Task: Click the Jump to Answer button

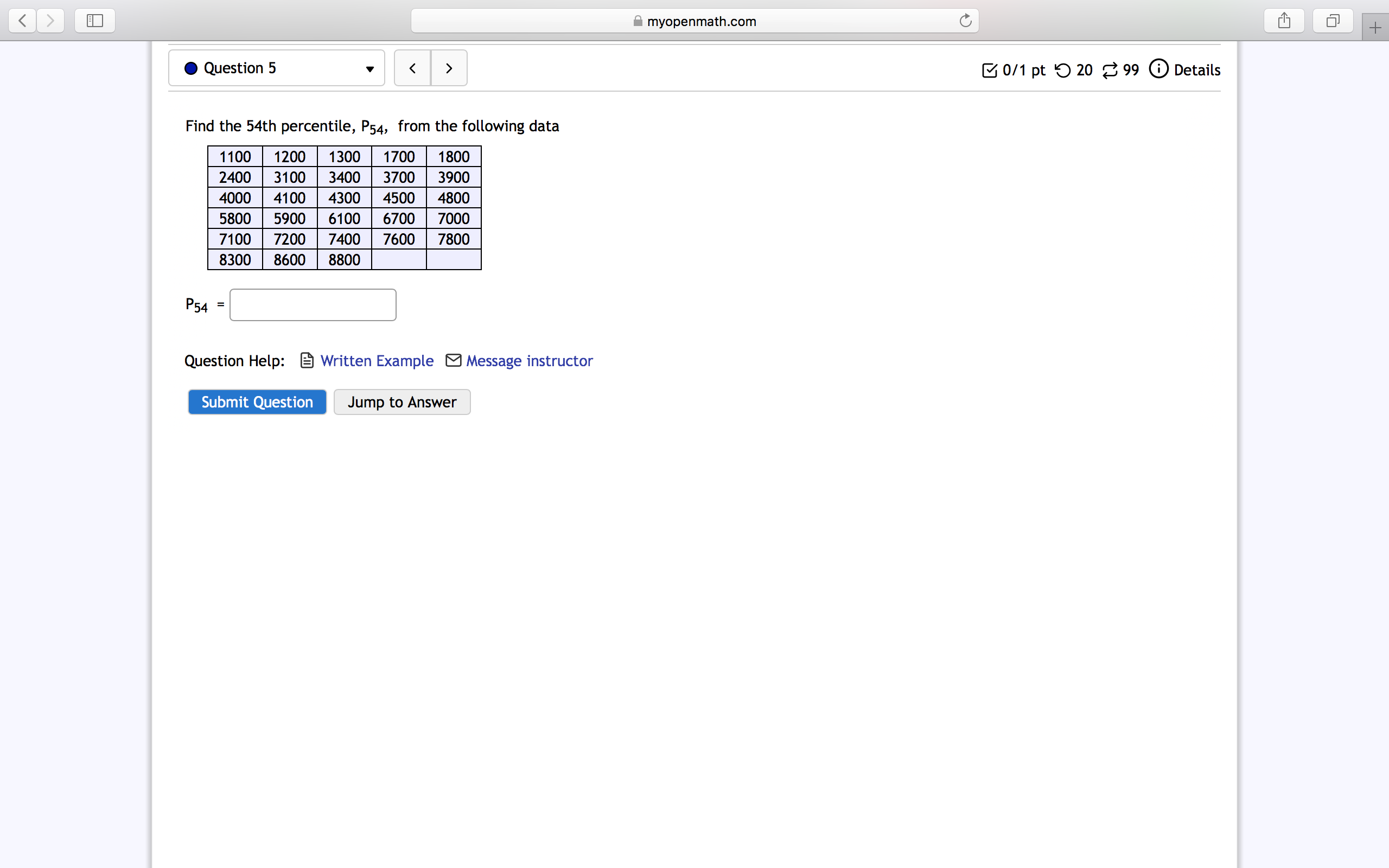Action: click(402, 401)
